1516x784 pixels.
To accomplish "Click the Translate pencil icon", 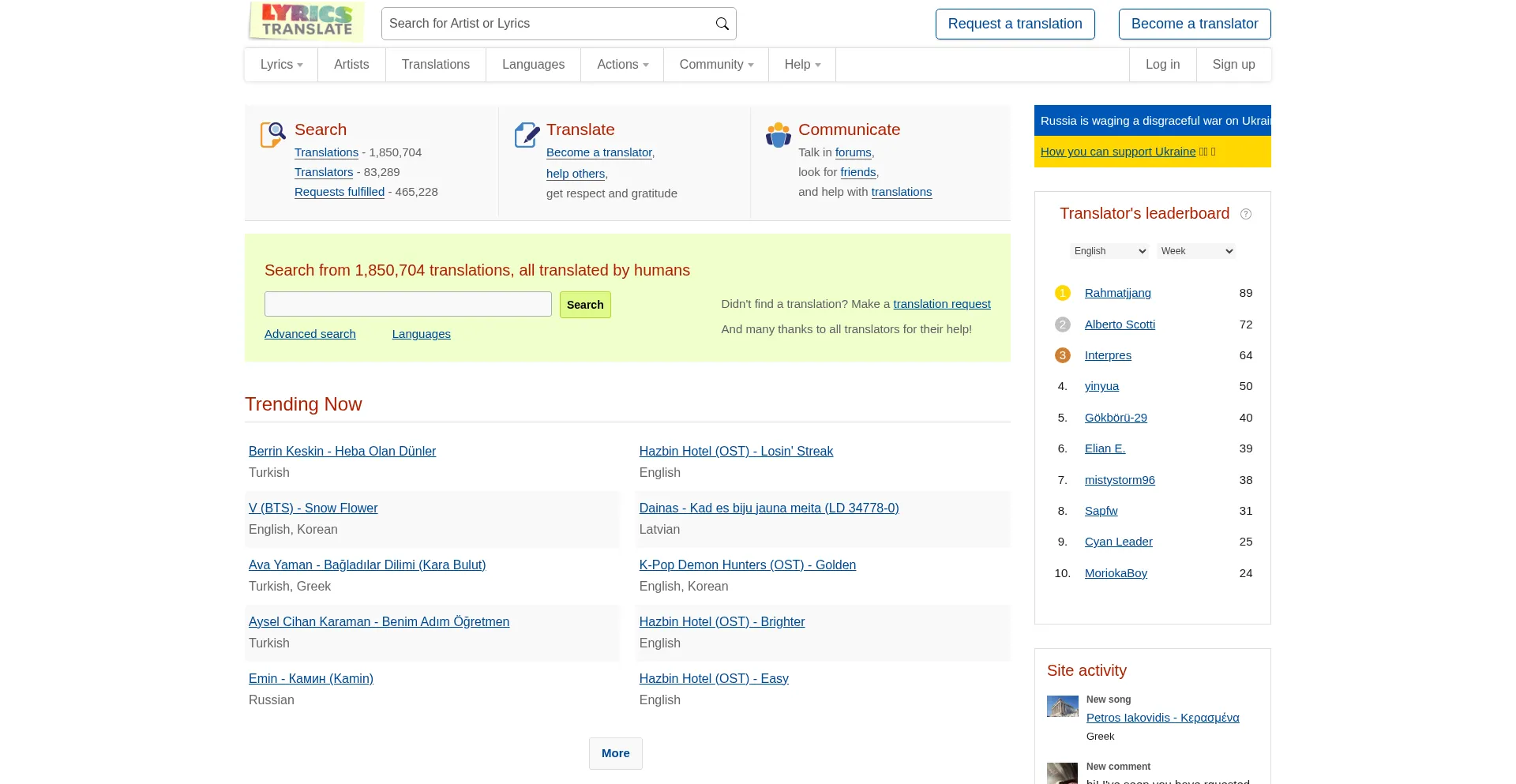I will (527, 134).
